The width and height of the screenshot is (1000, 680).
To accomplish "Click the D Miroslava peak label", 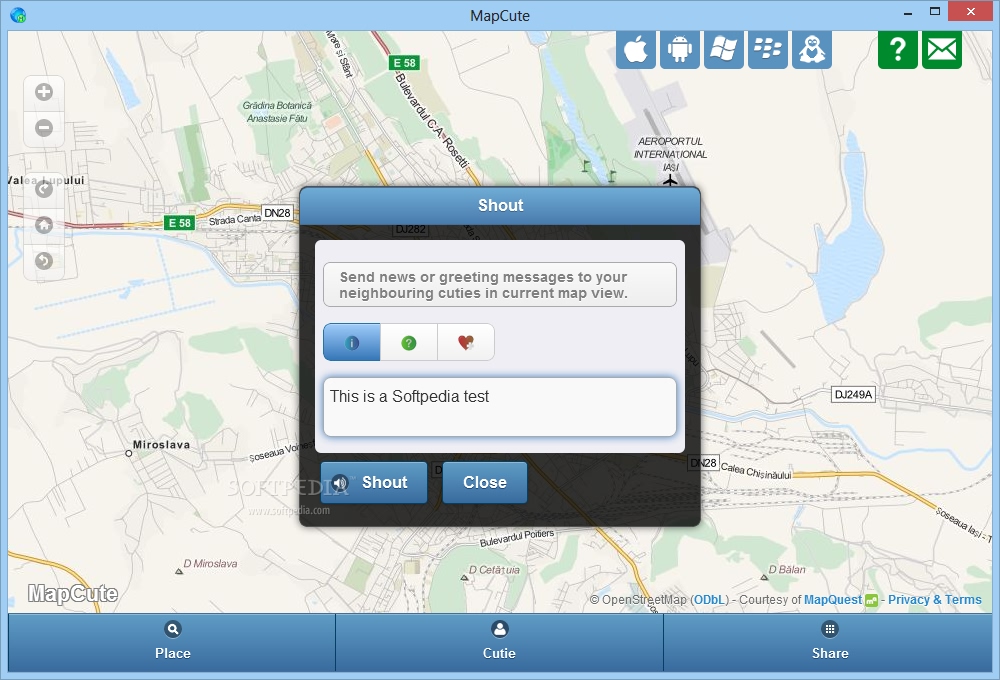I will [210, 564].
